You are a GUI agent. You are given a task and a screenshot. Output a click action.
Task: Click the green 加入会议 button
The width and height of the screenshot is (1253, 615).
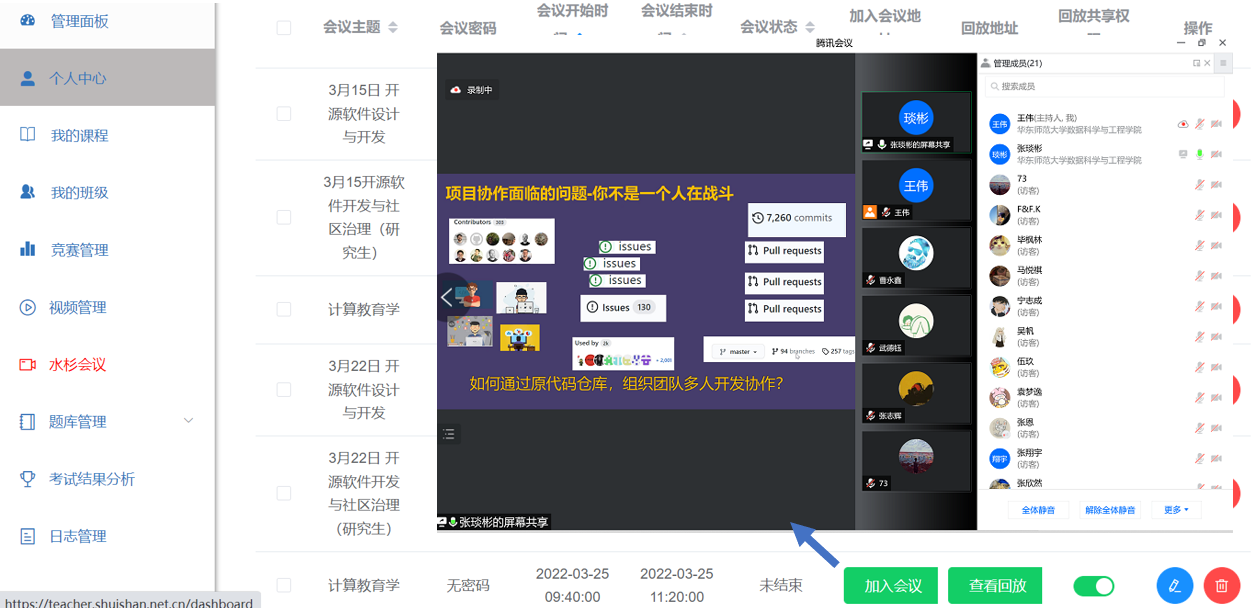point(890,585)
